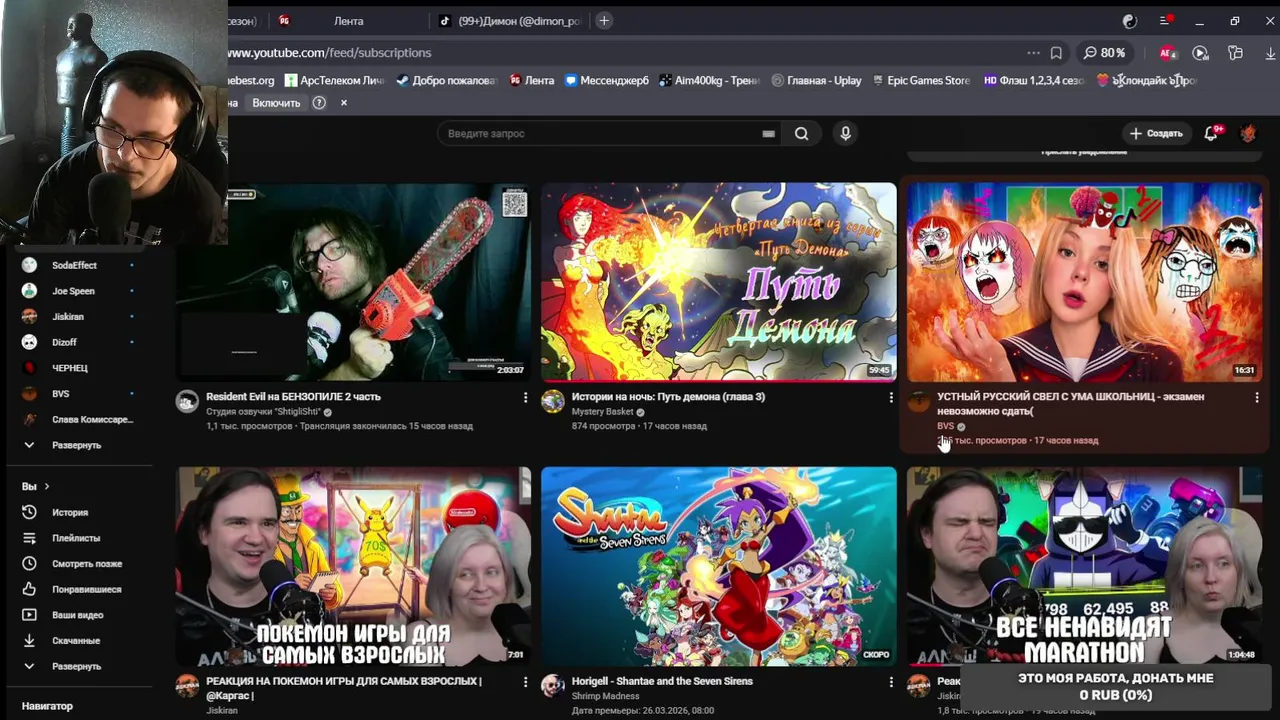Open options for РЕАКЦИЯ НА ПОКЕМОН video

pyautogui.click(x=525, y=682)
